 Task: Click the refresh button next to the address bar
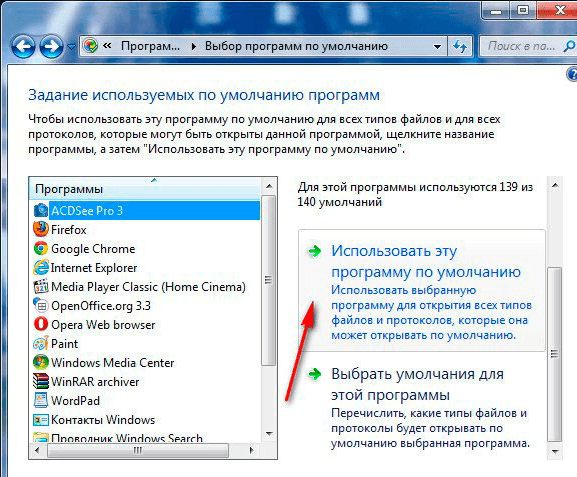pos(460,46)
